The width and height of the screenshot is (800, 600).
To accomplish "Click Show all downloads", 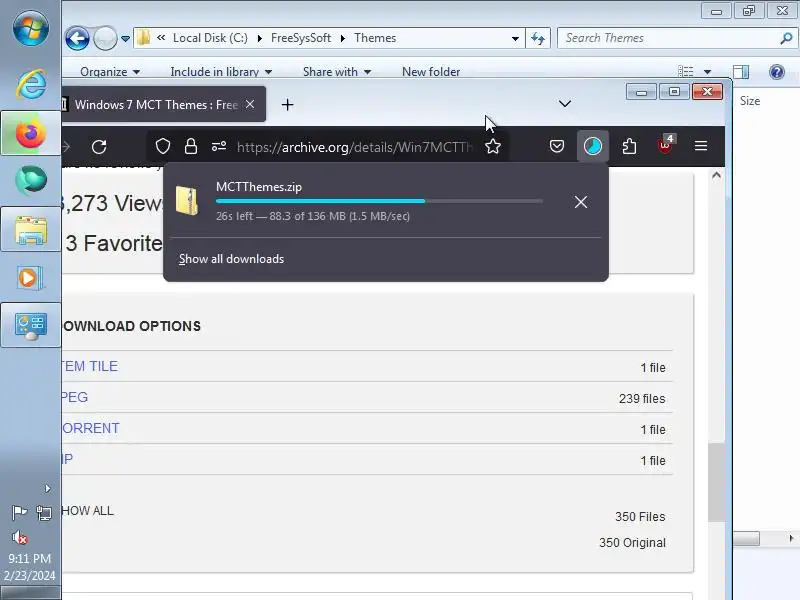I will [231, 259].
